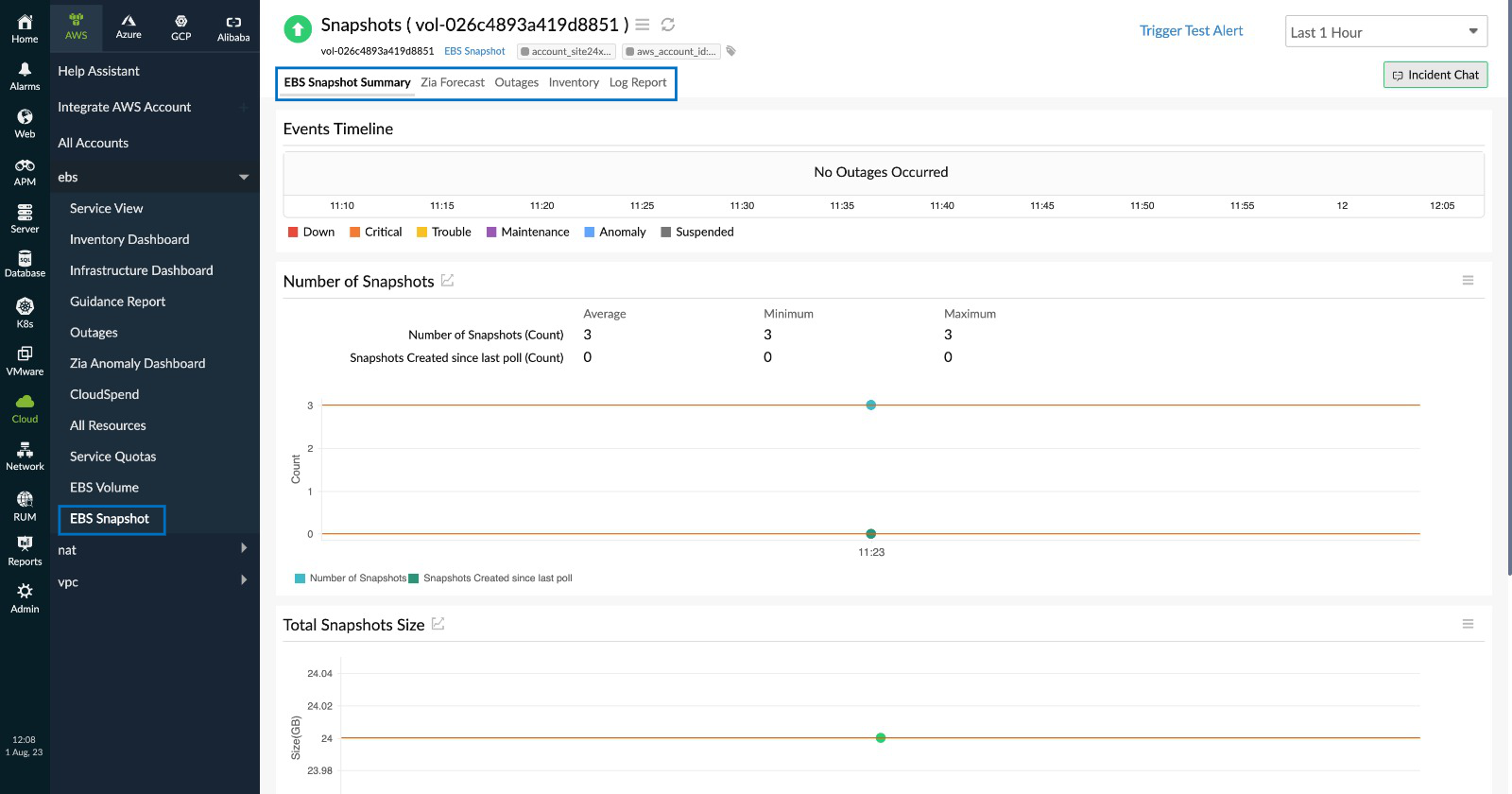Open the APM monitoring icon
Screen dimensions: 1512x794
25,171
